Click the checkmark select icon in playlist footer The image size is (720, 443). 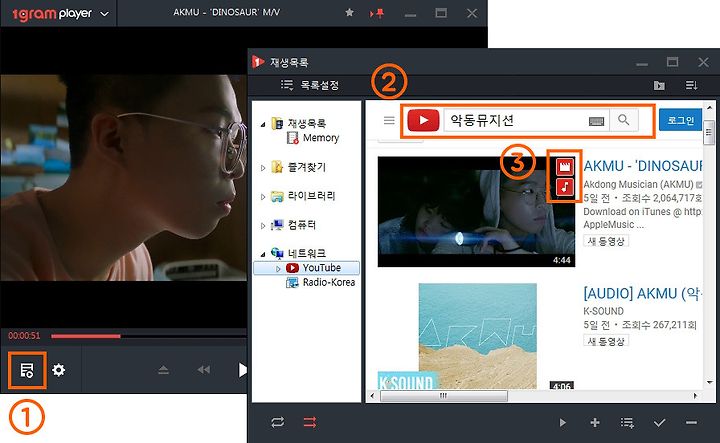coord(659,422)
